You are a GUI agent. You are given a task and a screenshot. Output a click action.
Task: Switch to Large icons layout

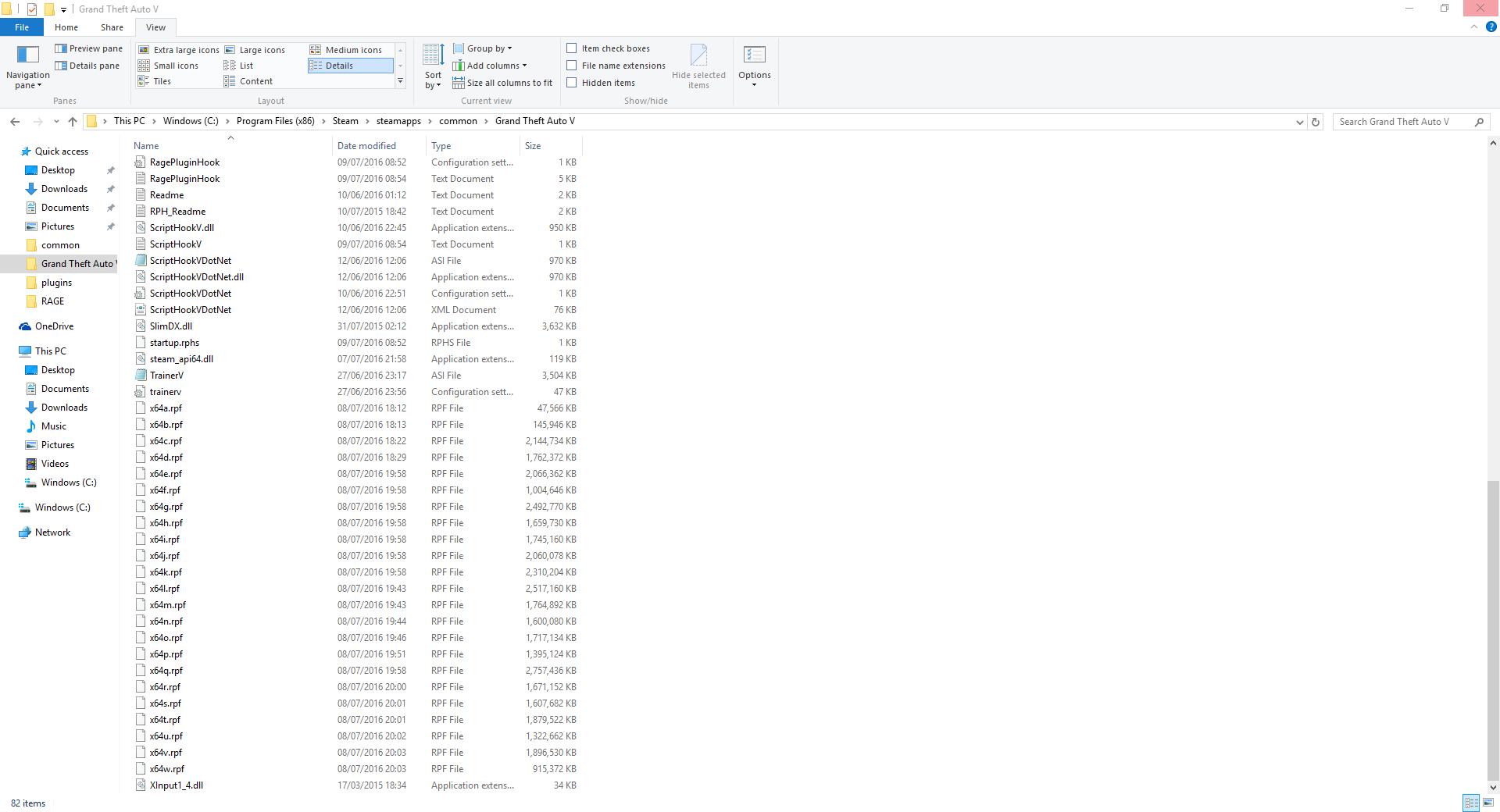(x=255, y=50)
